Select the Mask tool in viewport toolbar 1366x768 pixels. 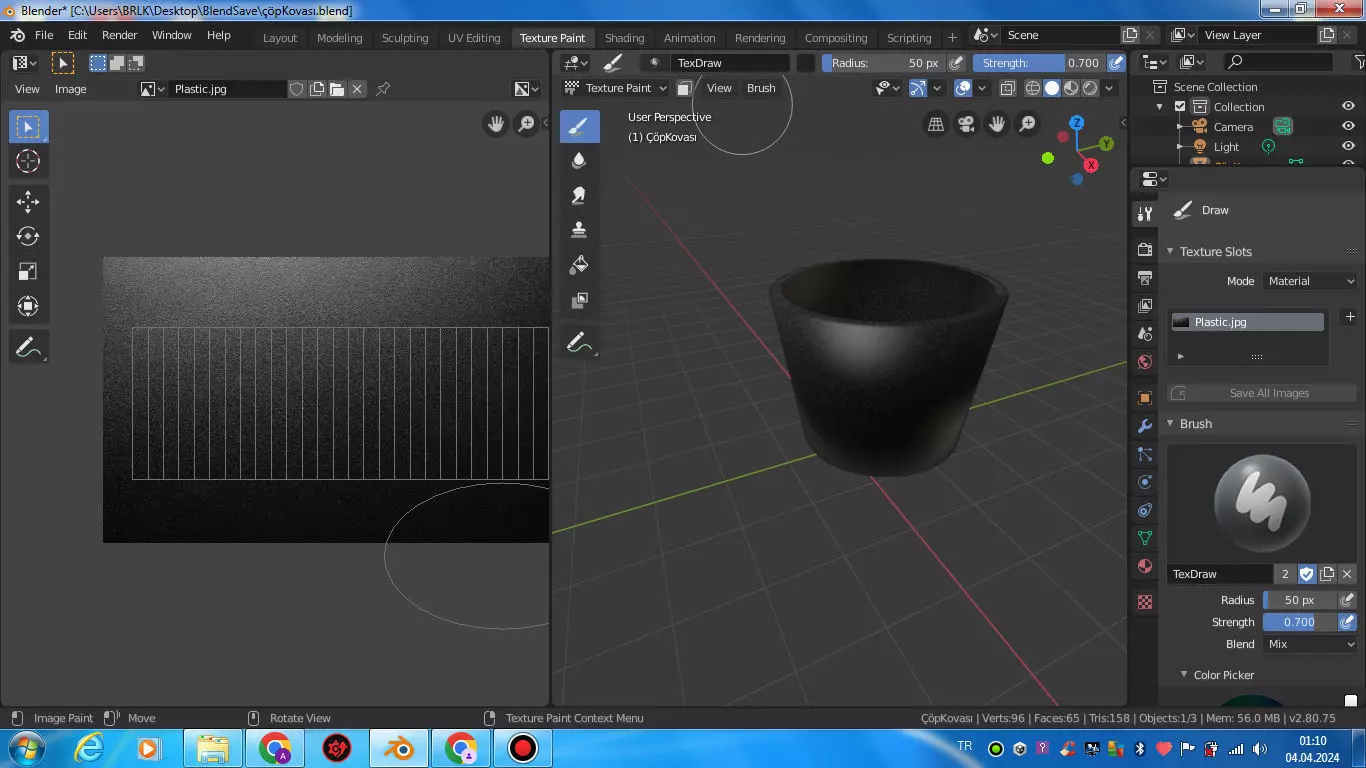(x=579, y=300)
